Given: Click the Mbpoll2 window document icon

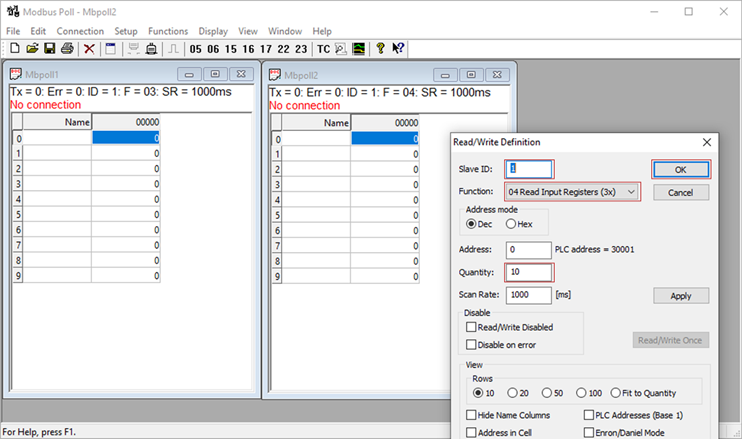Looking at the screenshot, I should pyautogui.click(x=274, y=75).
